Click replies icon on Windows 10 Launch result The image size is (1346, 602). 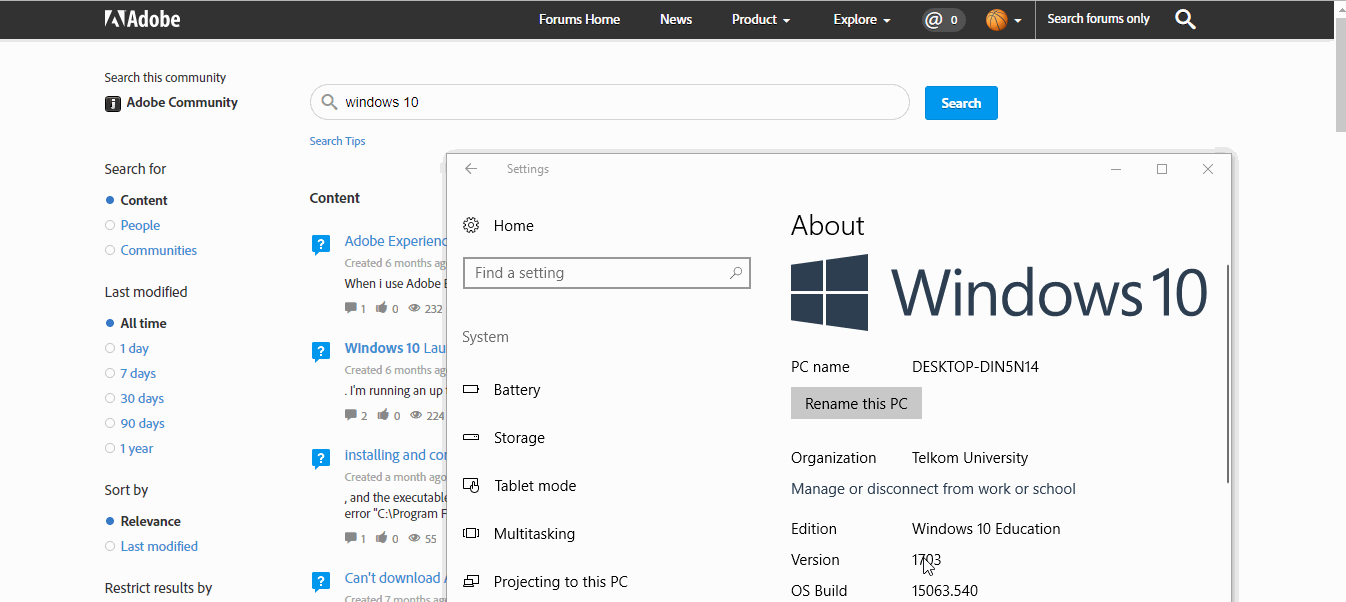point(351,415)
